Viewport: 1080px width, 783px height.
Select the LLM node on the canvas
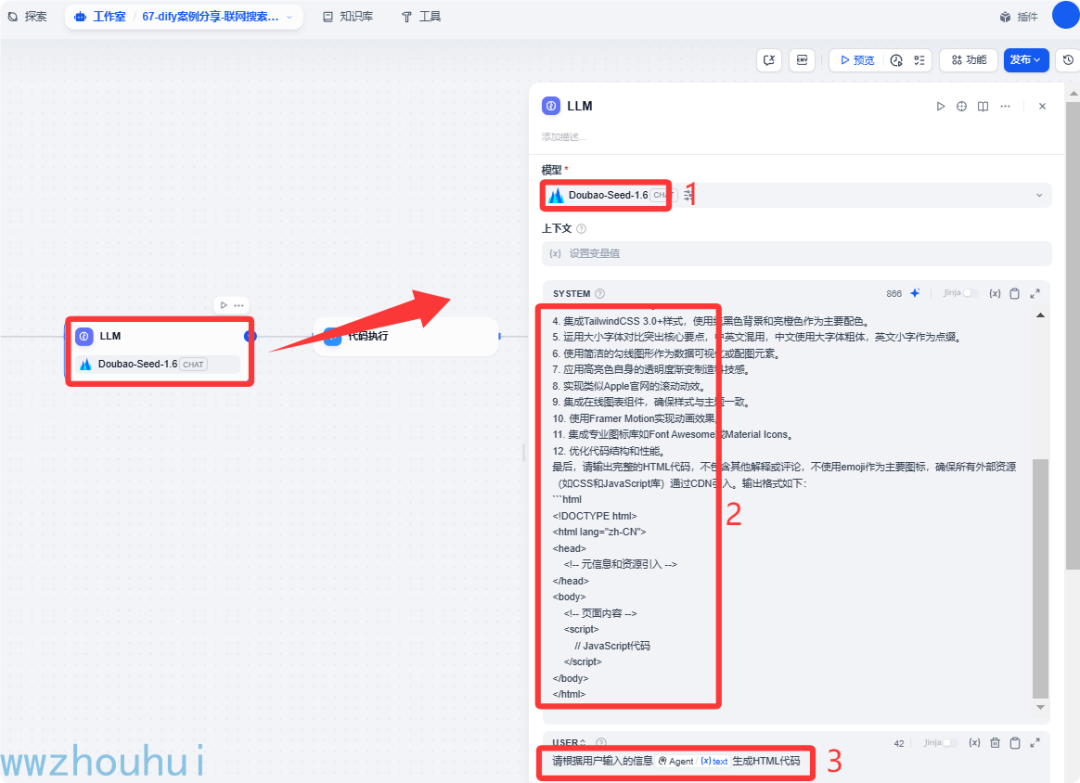(x=160, y=351)
